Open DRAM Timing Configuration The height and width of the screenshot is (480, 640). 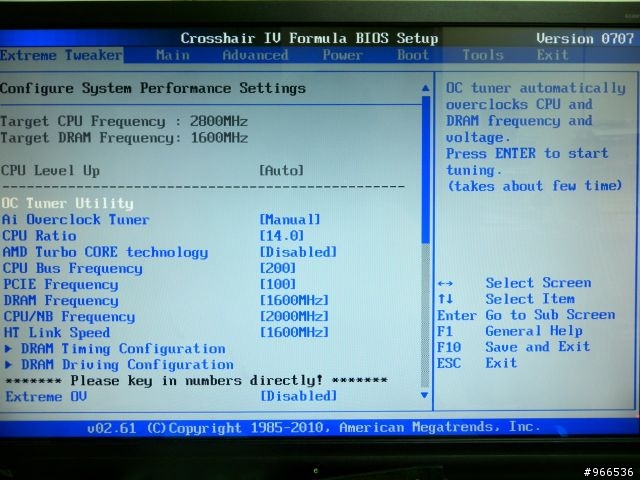(x=123, y=349)
